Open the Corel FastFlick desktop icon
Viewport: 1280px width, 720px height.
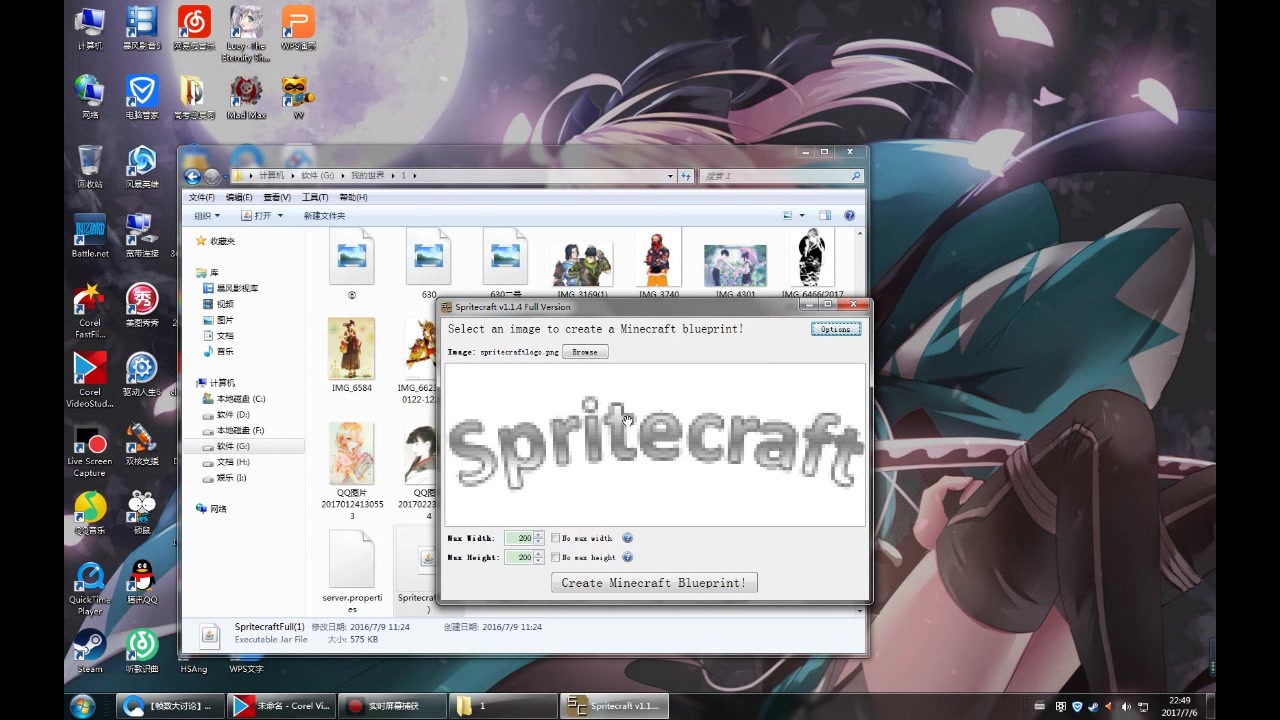90,311
